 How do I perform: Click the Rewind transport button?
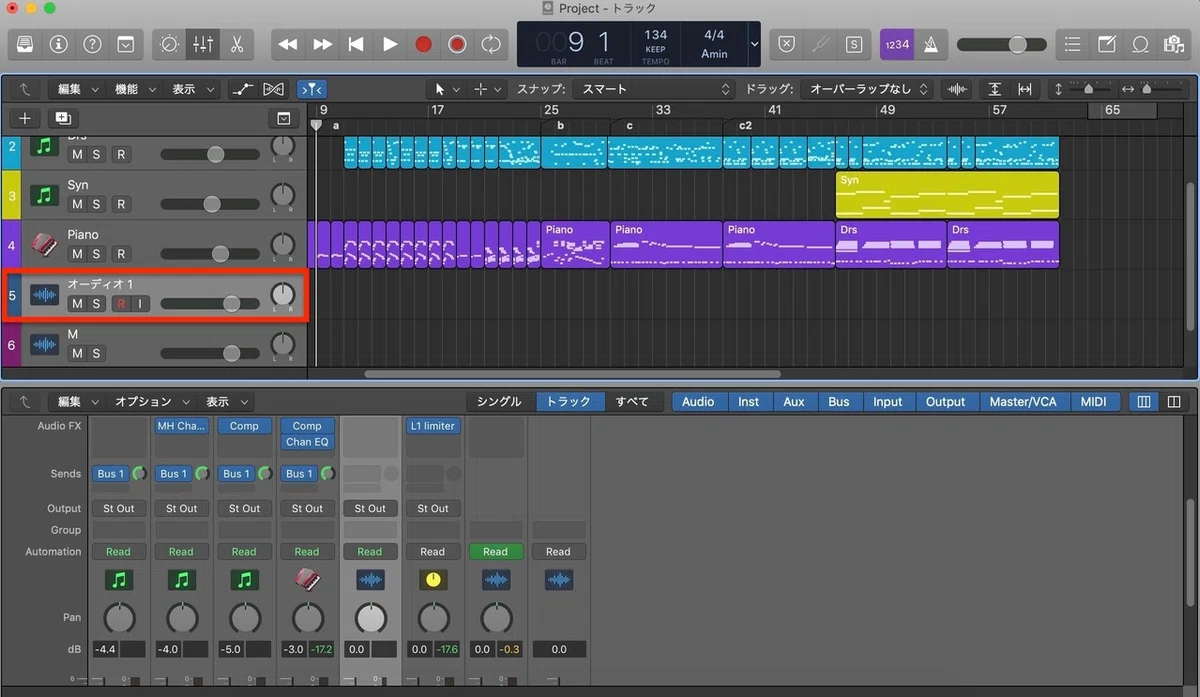[x=288, y=44]
